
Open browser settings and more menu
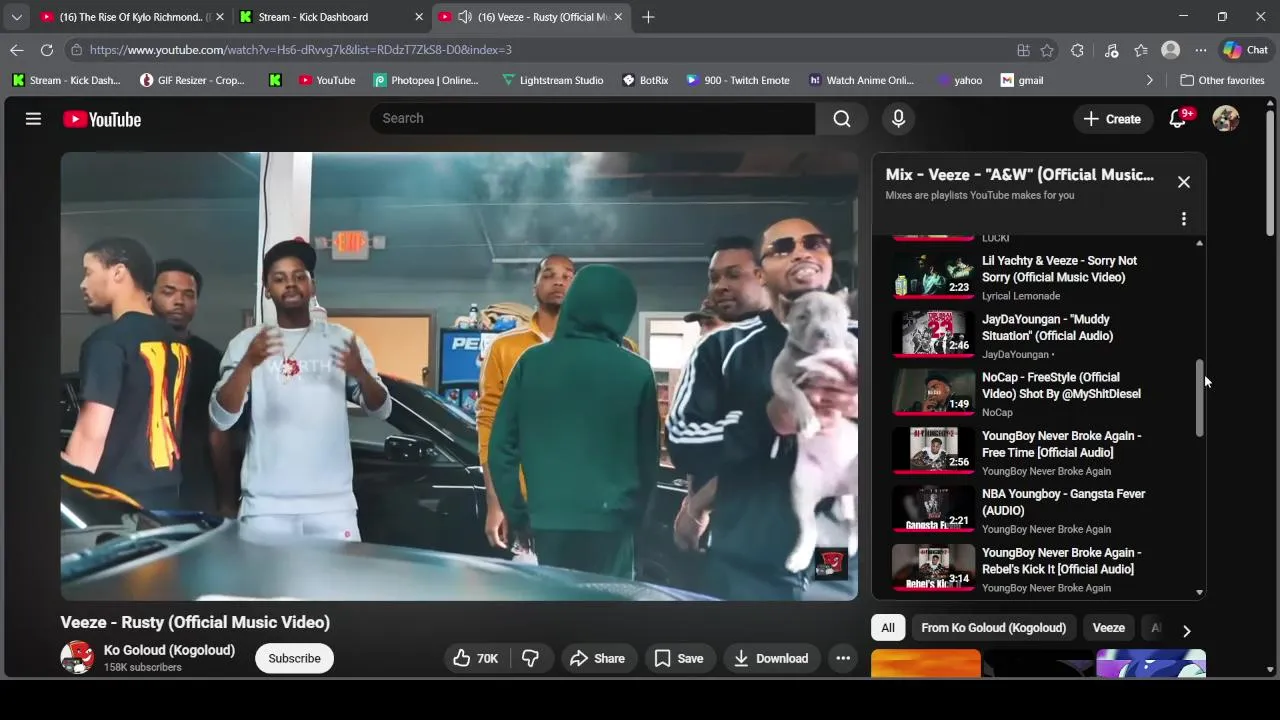click(1201, 50)
